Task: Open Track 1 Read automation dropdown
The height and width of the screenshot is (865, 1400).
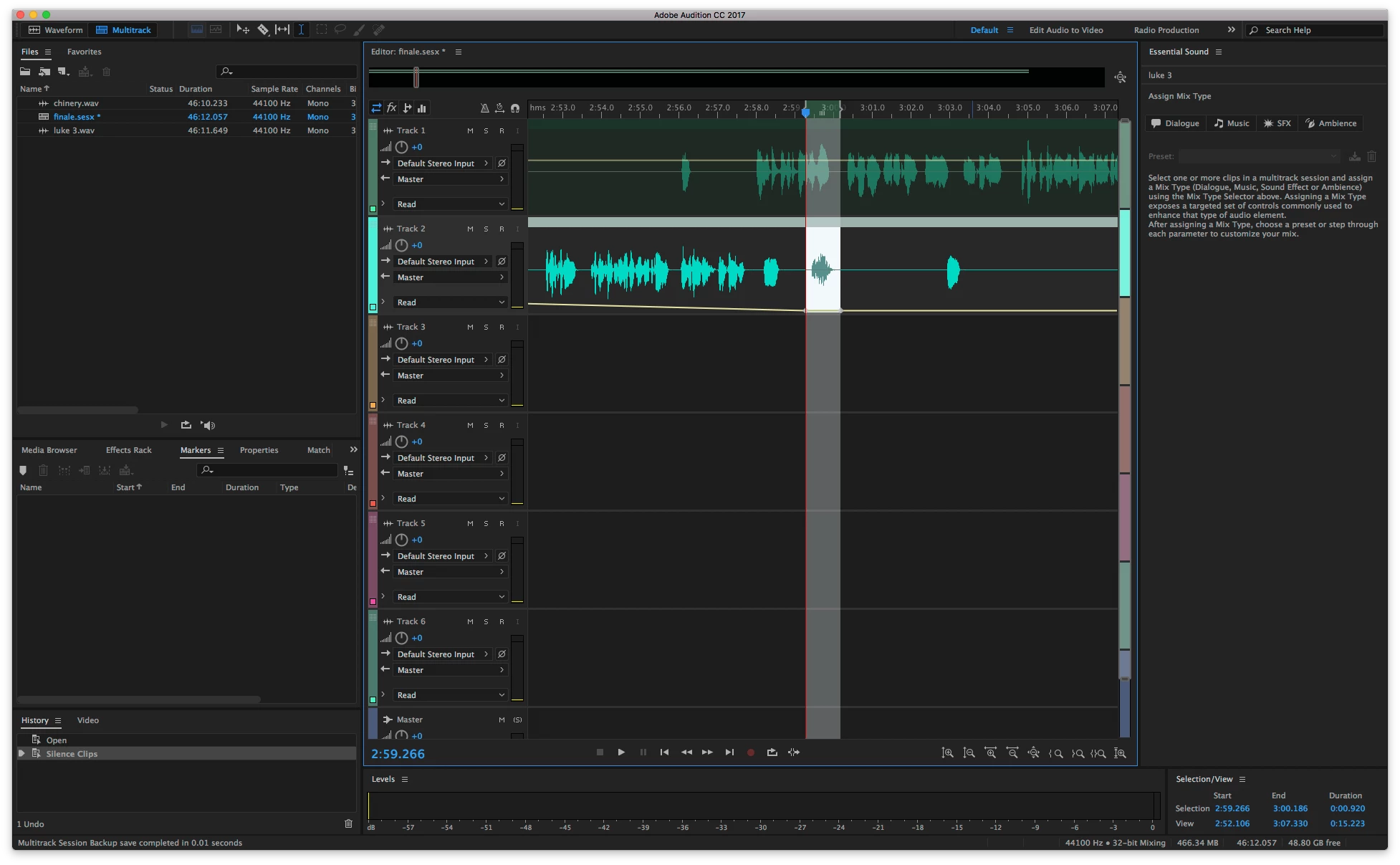Action: pos(450,204)
